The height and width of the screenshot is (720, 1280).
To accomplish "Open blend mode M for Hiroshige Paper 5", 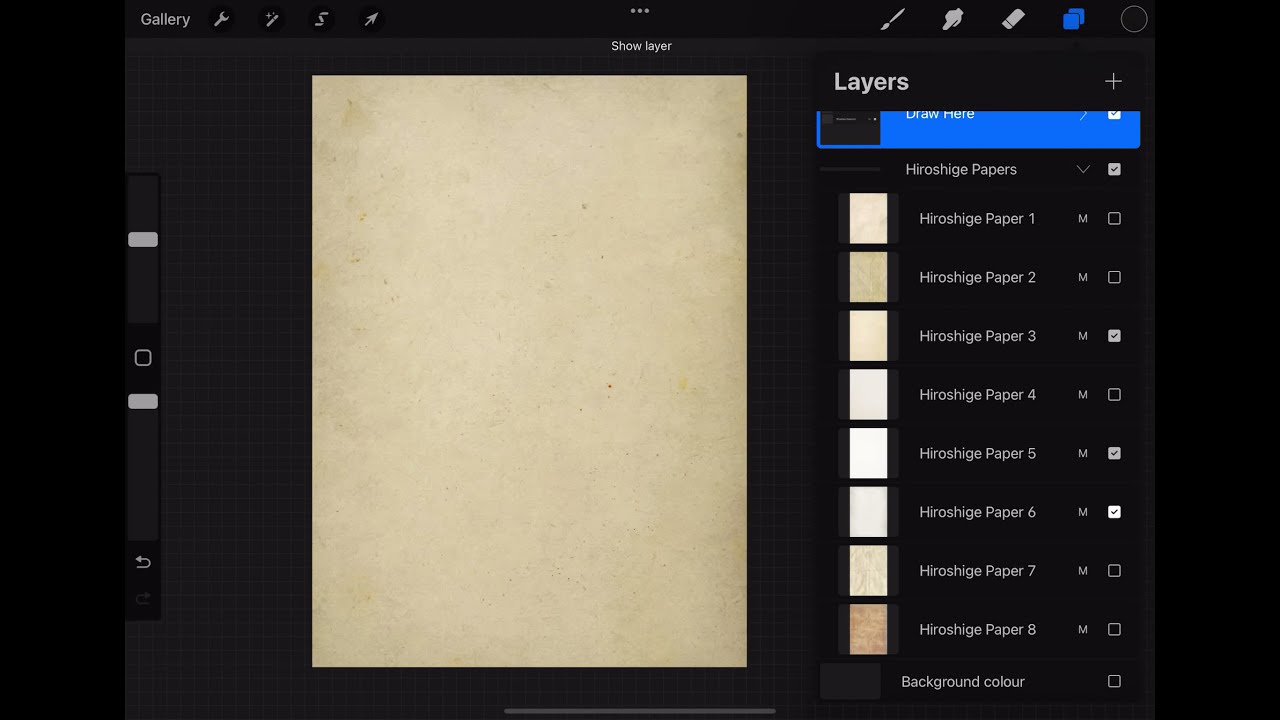I will click(1083, 453).
